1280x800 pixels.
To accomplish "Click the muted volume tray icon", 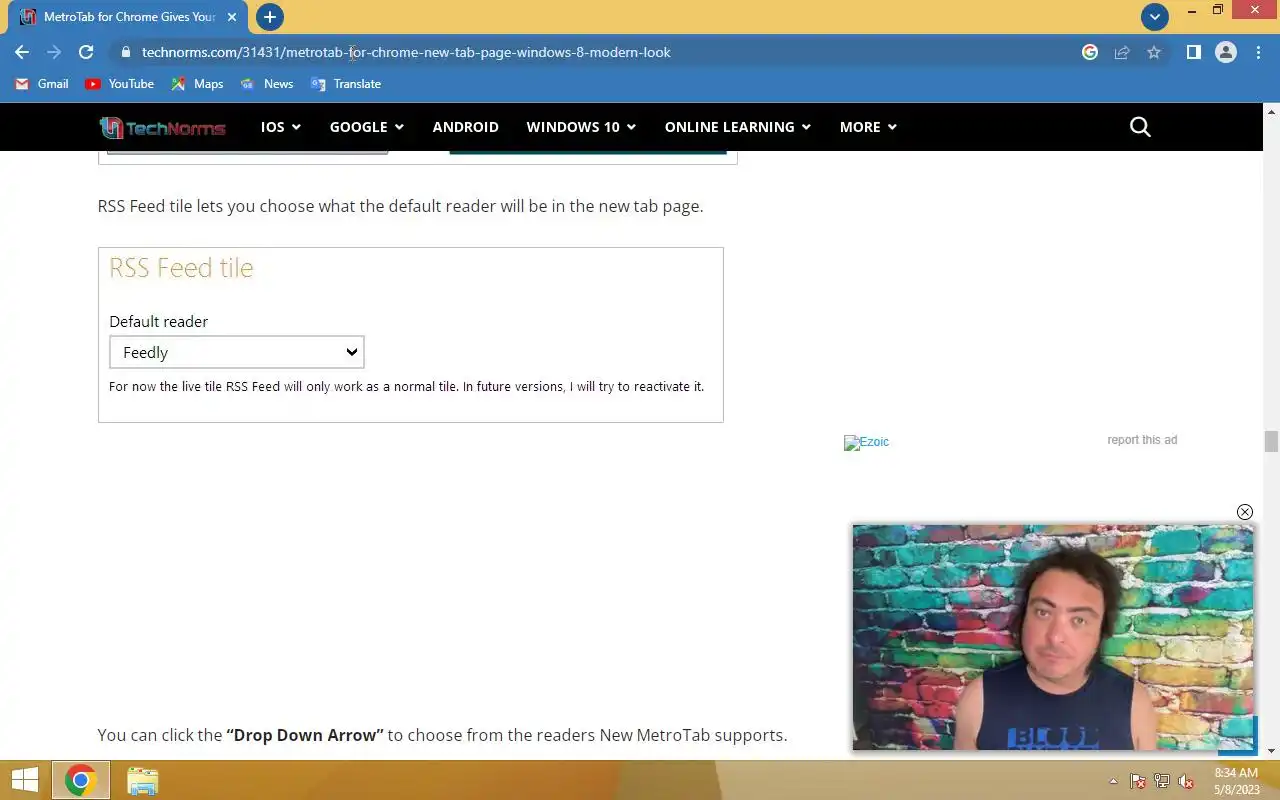I will [1186, 782].
